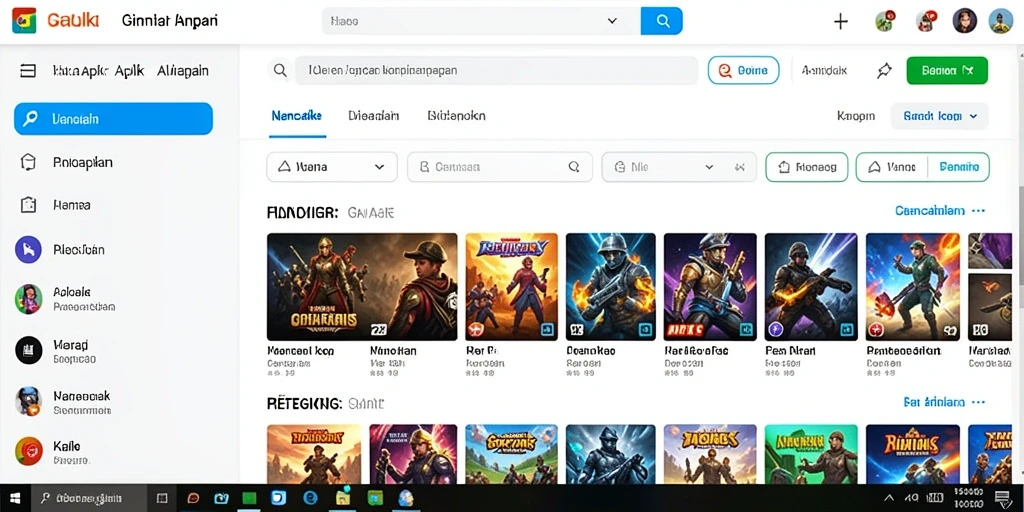
Task: Open Task View on the taskbar
Action: (x=162, y=498)
